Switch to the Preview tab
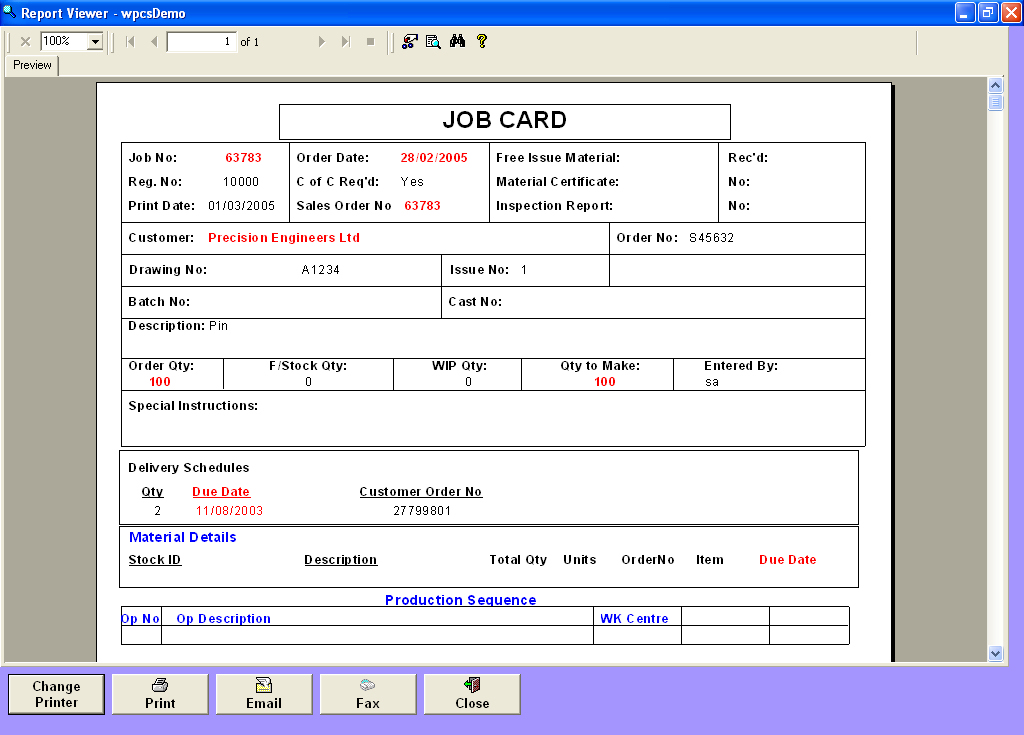 pos(31,64)
